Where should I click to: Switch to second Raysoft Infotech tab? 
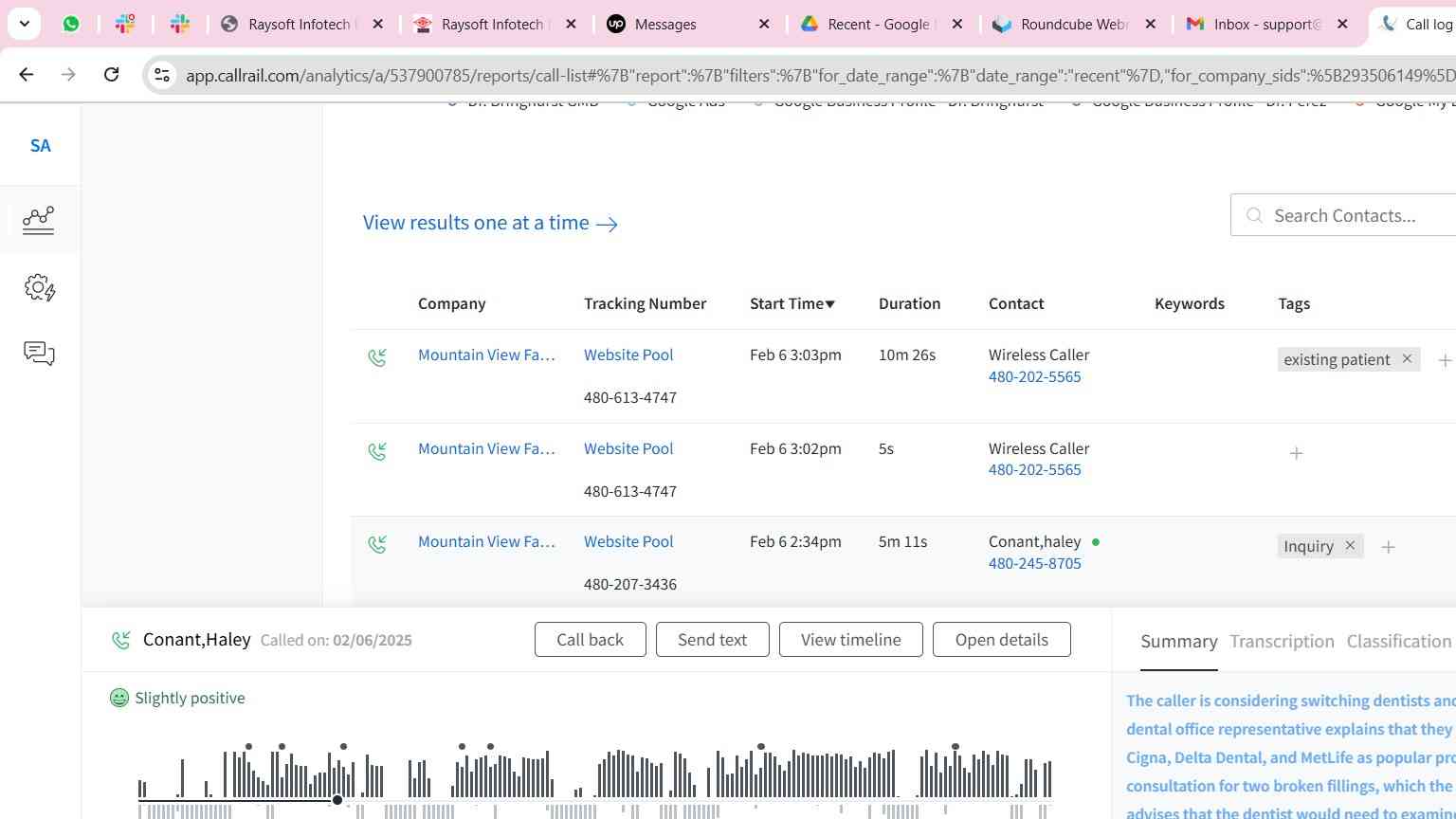pos(482,24)
